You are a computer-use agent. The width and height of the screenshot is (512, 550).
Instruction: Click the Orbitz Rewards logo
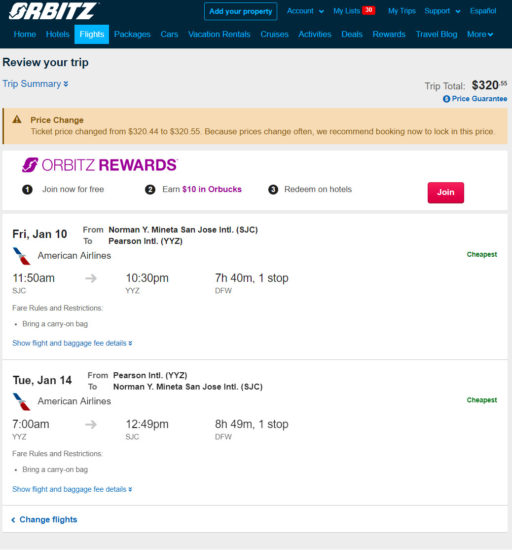tap(100, 165)
